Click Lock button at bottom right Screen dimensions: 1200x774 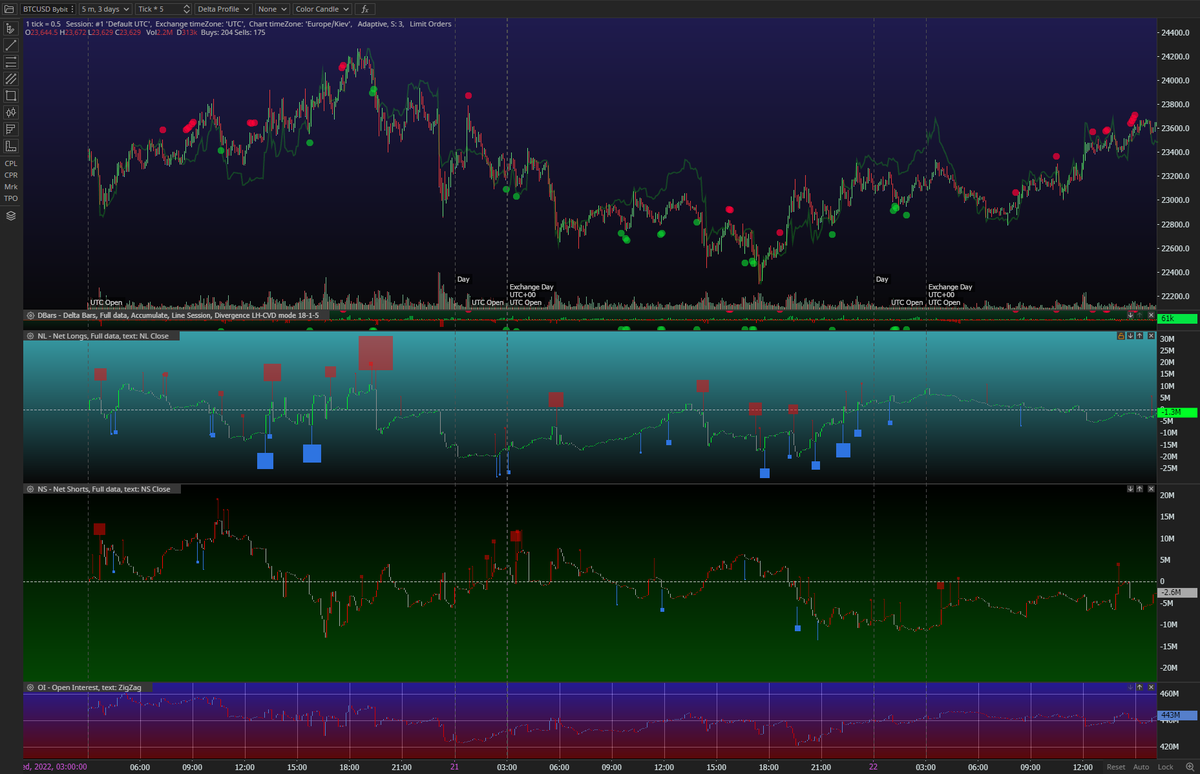pyautogui.click(x=1165, y=767)
